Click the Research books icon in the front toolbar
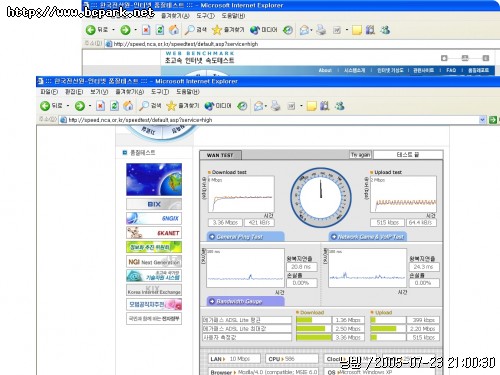Image resolution: width=500 pixels, height=375 pixels. pyautogui.click(x=324, y=106)
